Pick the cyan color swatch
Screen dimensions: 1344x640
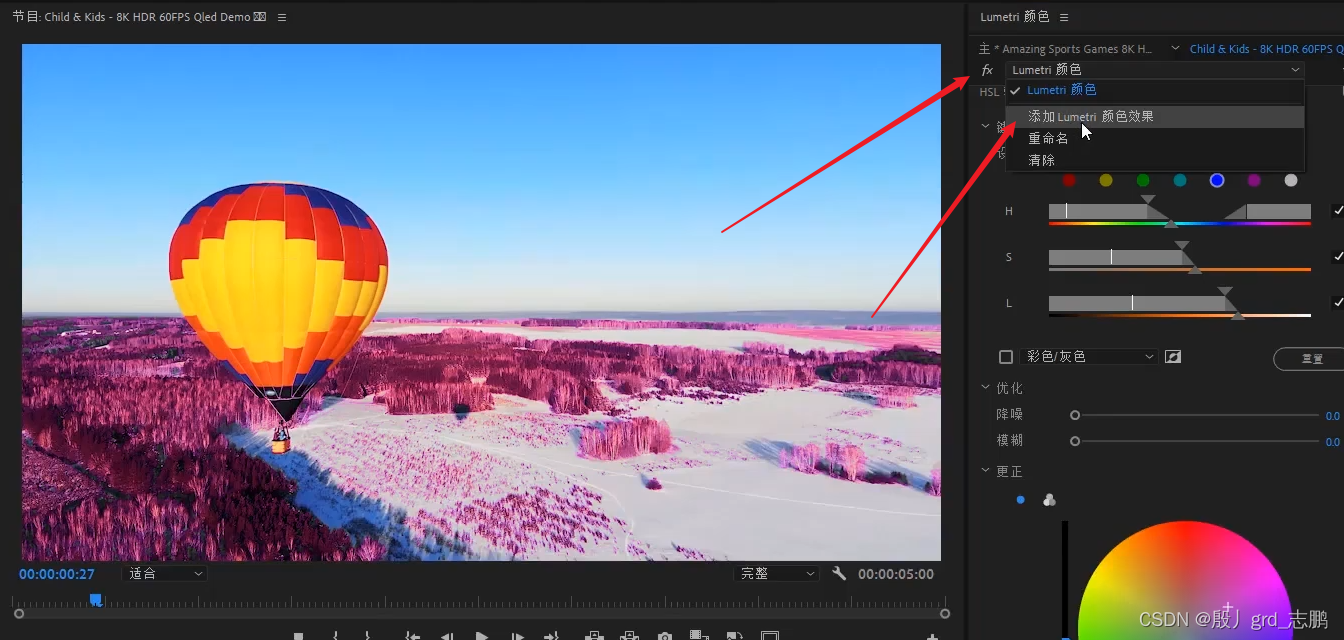click(x=1180, y=180)
